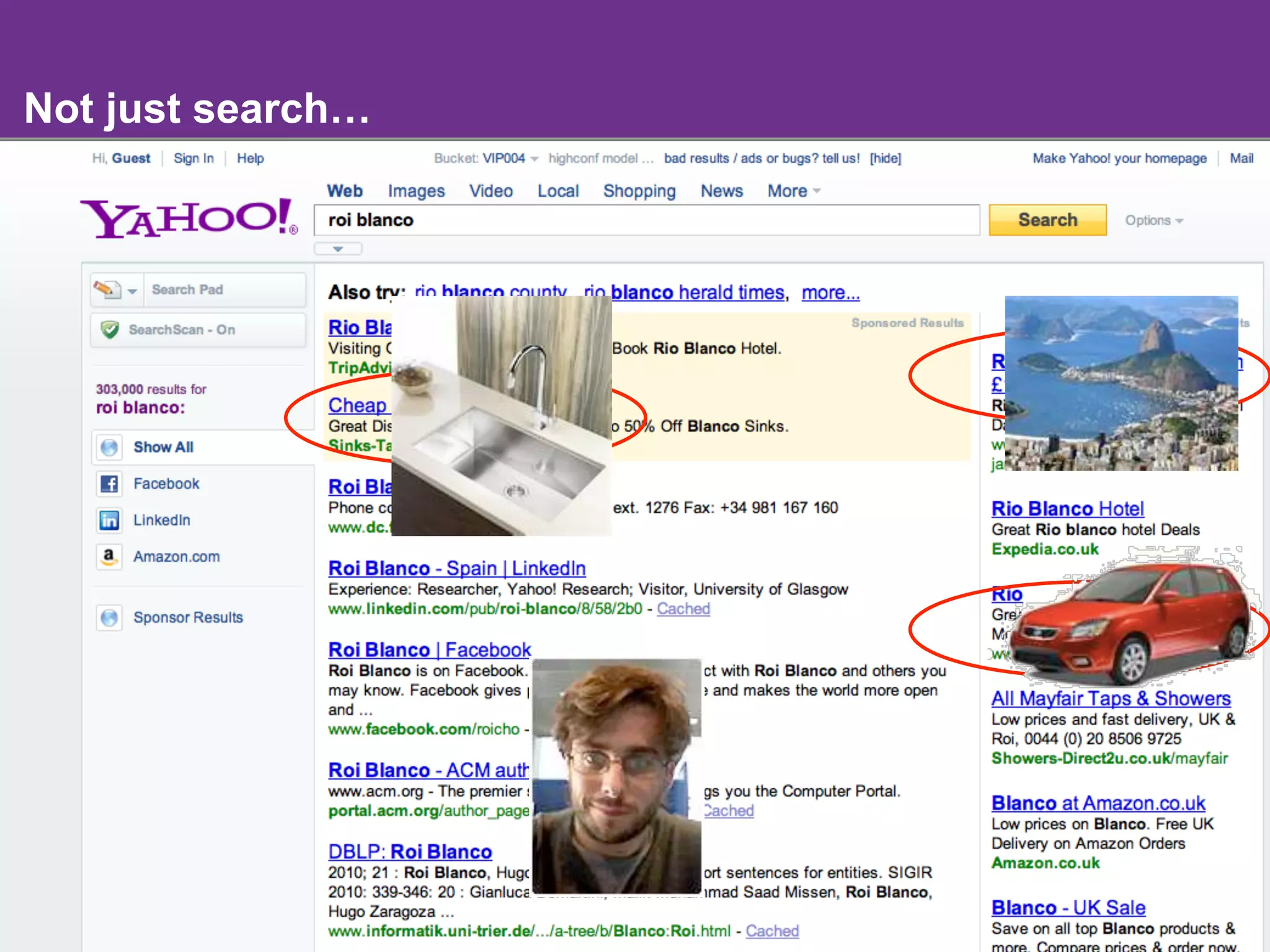Toggle SearchScan - On
This screenshot has width=1270, height=952.
pos(198,330)
